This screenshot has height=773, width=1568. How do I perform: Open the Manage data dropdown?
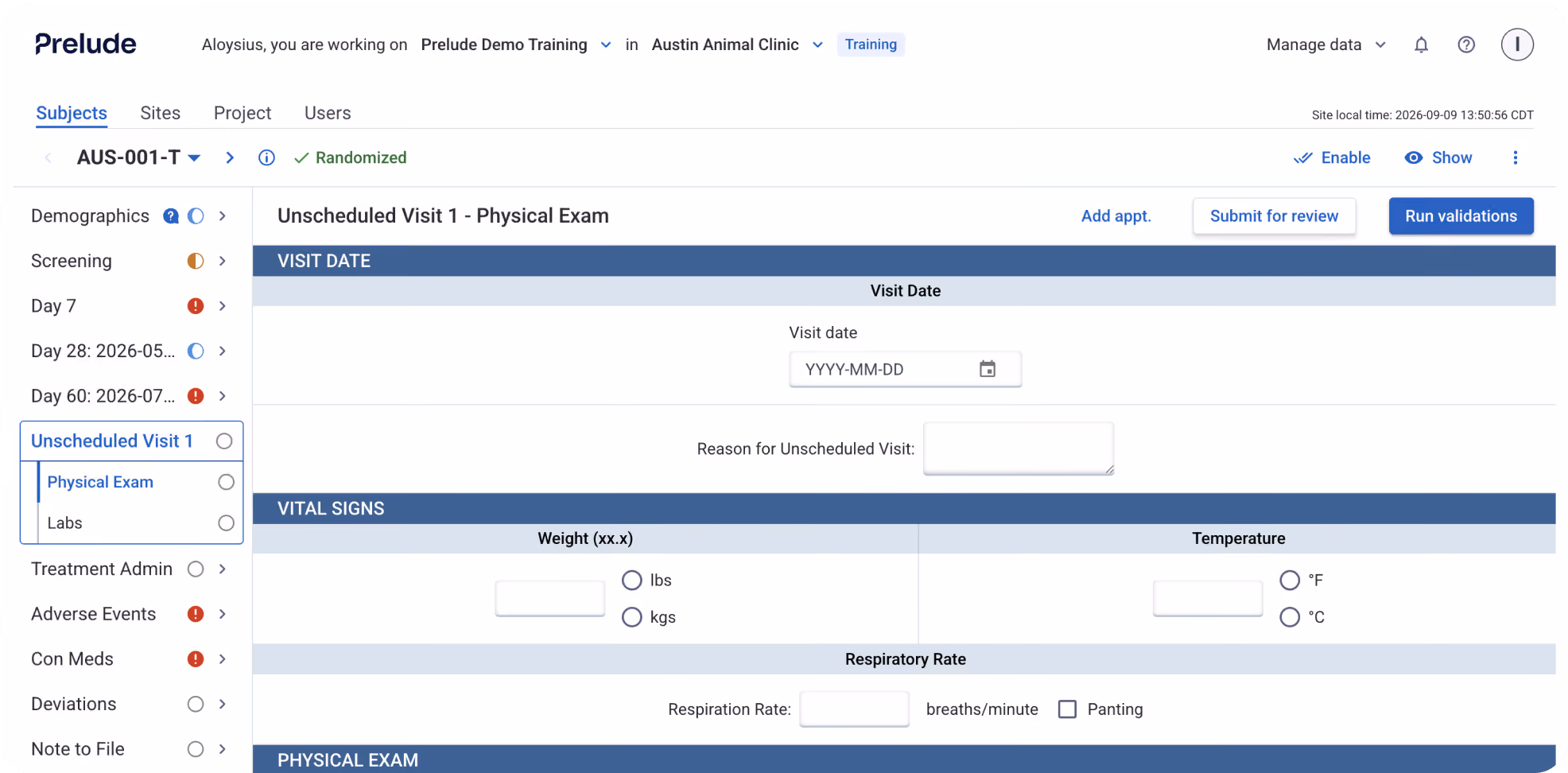(x=1326, y=45)
